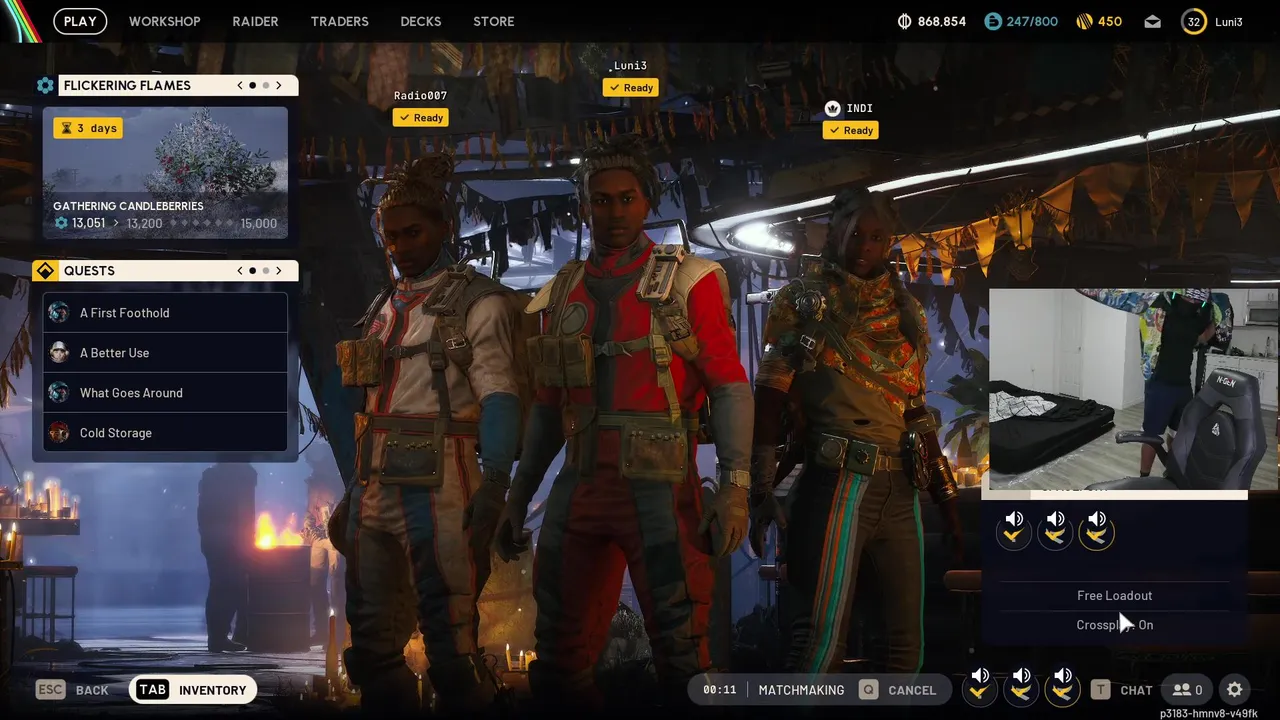Select the Free Loadout option
Viewport: 1280px width, 720px height.
tap(1114, 595)
